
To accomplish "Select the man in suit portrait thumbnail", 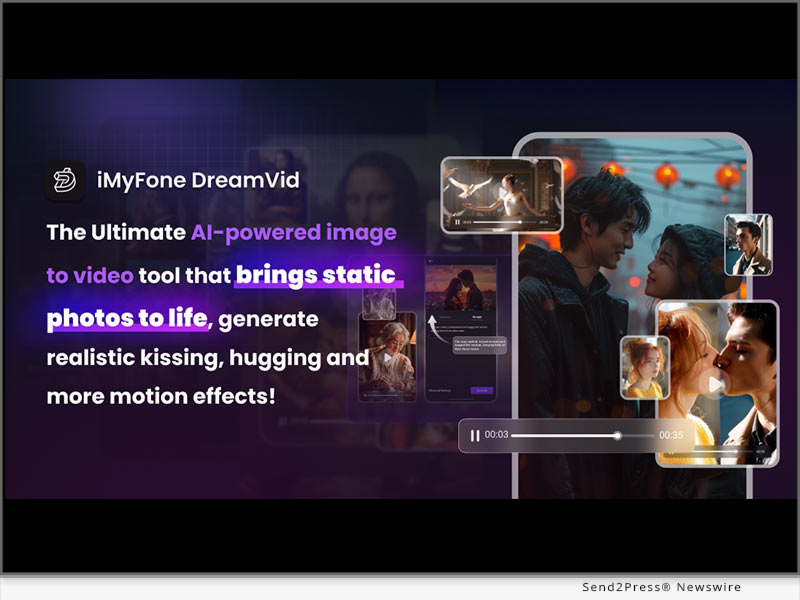I will point(747,244).
